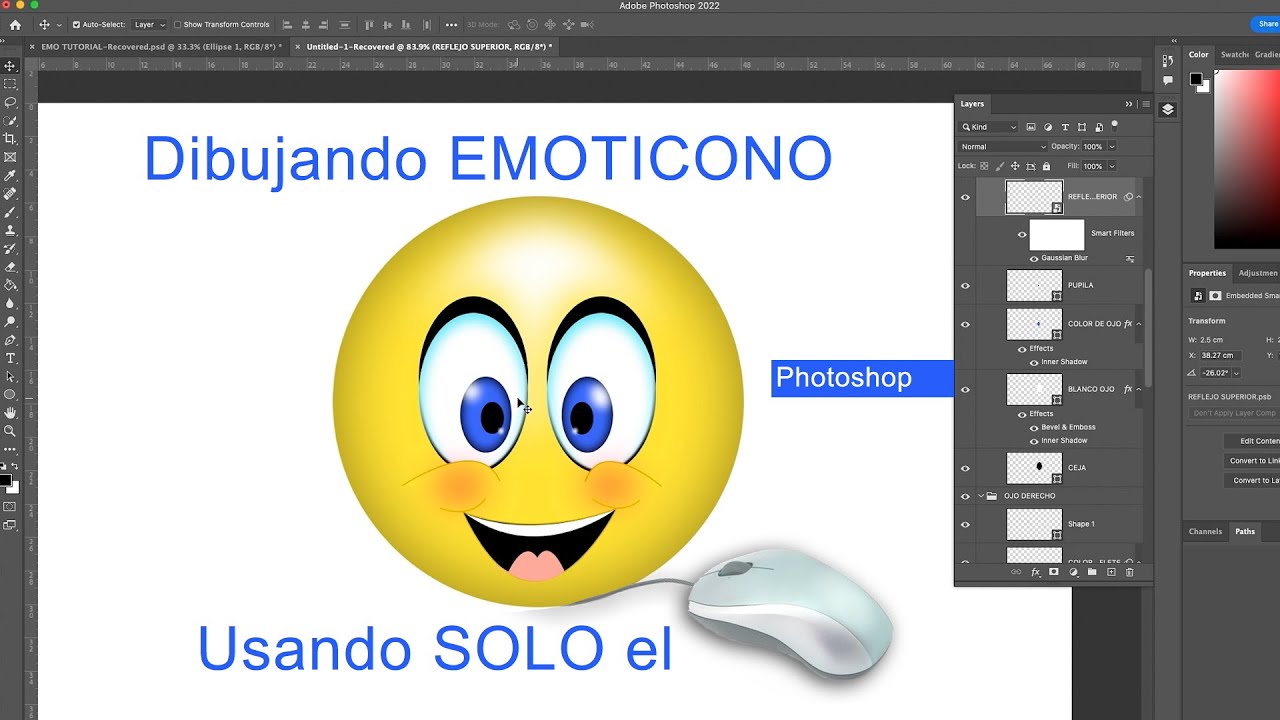Screen dimensions: 1280x720
Task: Open the Kind filter dropdown in Layers
Action: click(989, 127)
